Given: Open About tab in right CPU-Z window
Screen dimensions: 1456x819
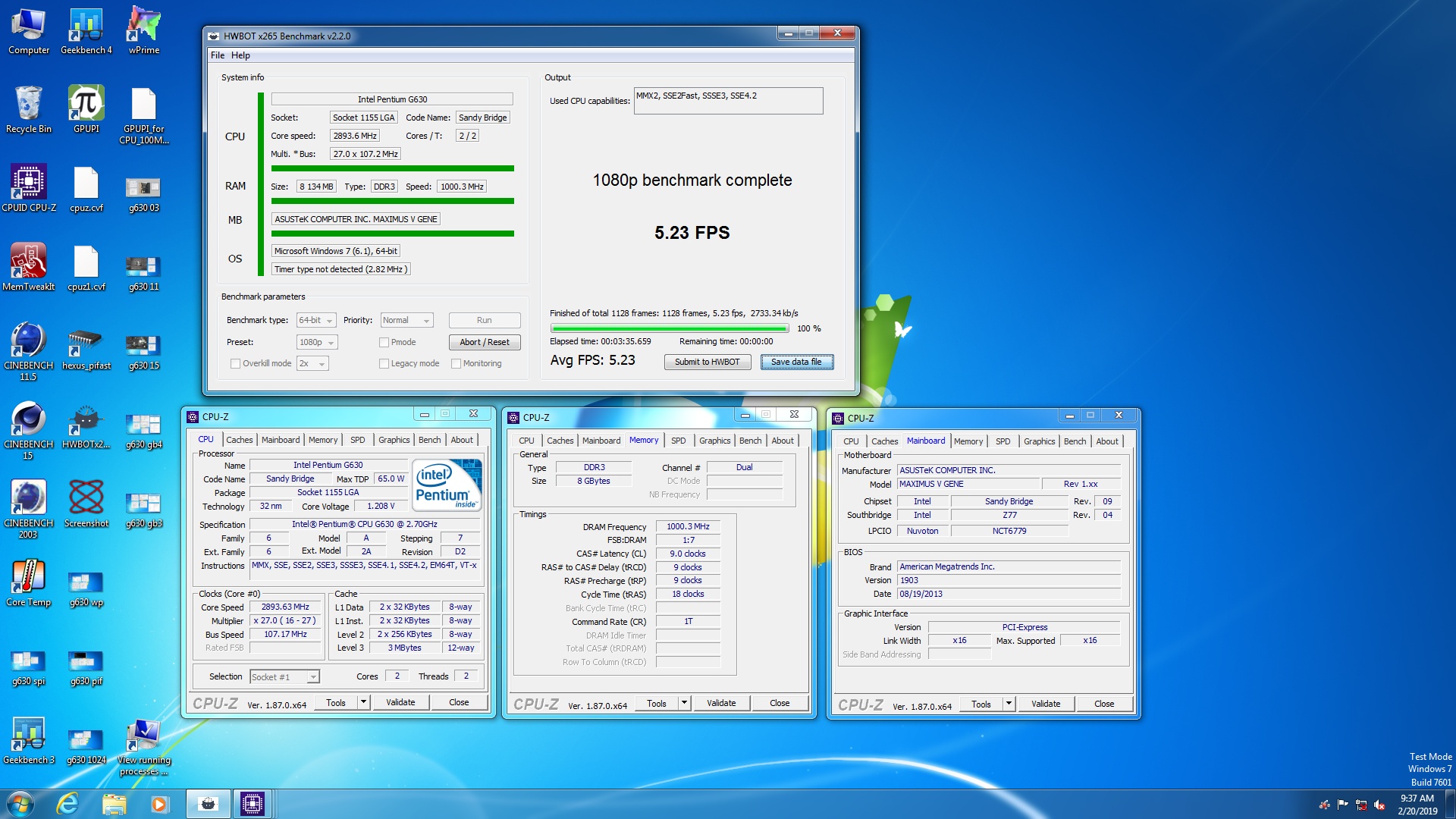Looking at the screenshot, I should click(1106, 441).
